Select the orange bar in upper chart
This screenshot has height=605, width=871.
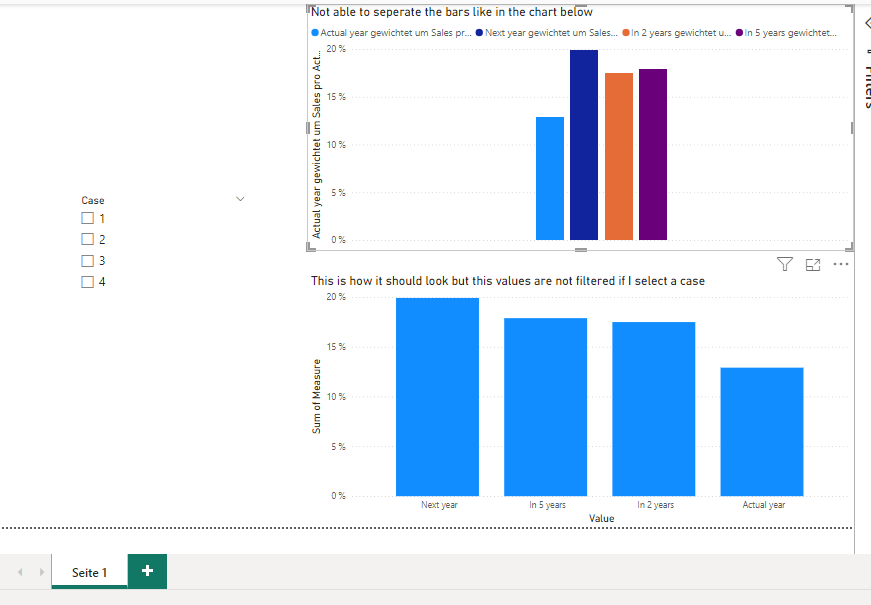(x=619, y=157)
